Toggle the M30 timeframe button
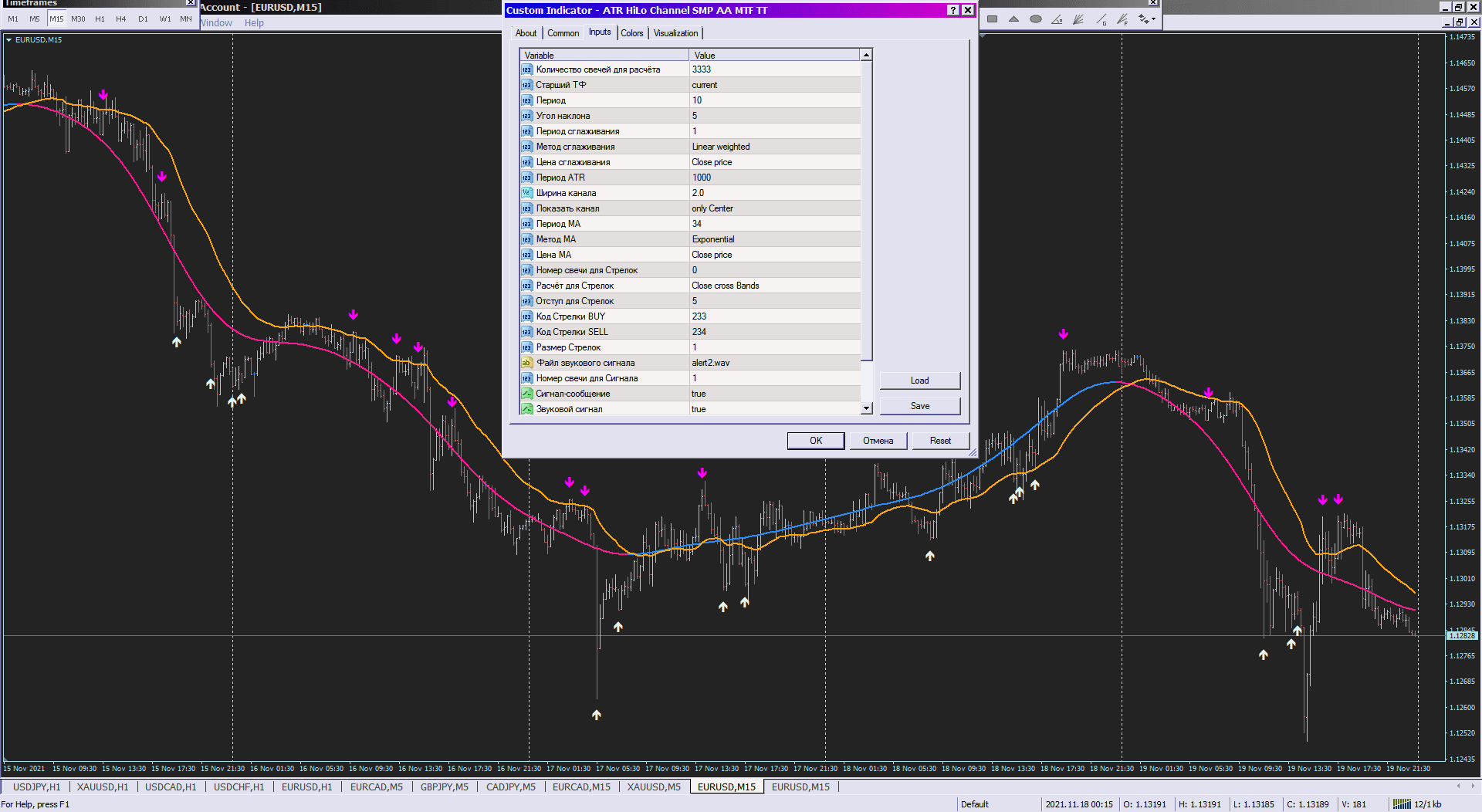Screen dimensions: 1482x812 point(78,19)
